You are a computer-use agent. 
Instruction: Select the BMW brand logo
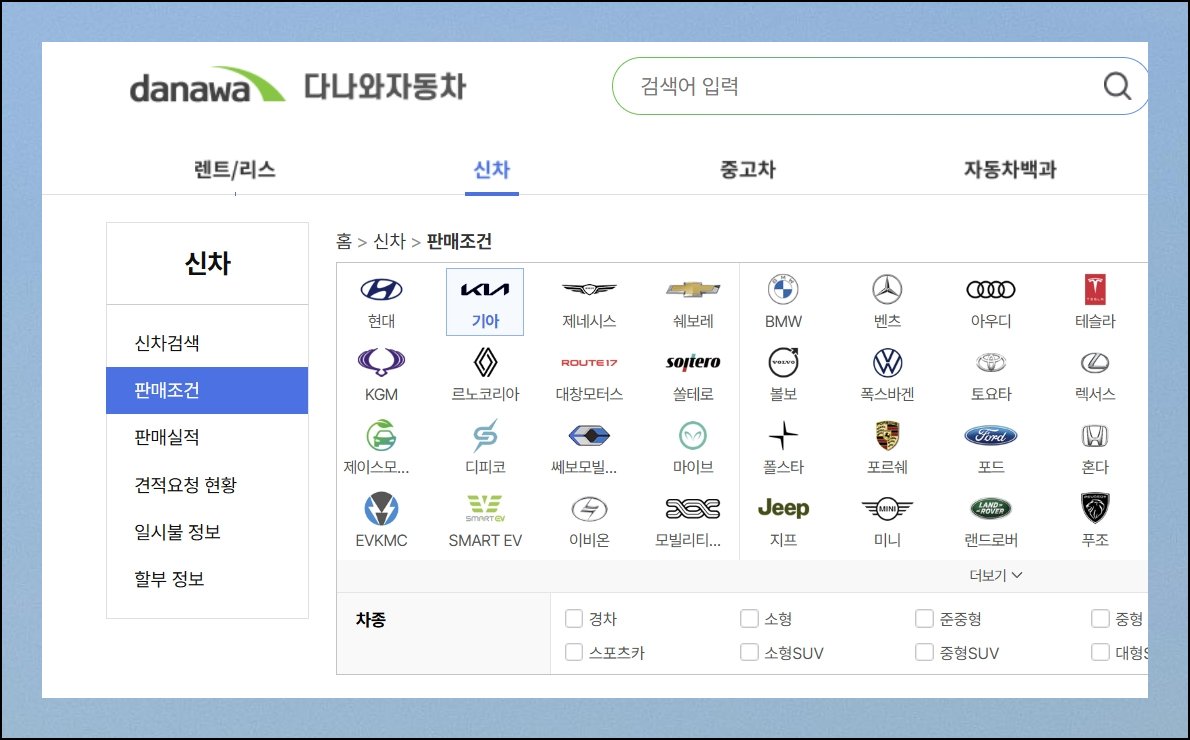click(x=783, y=289)
